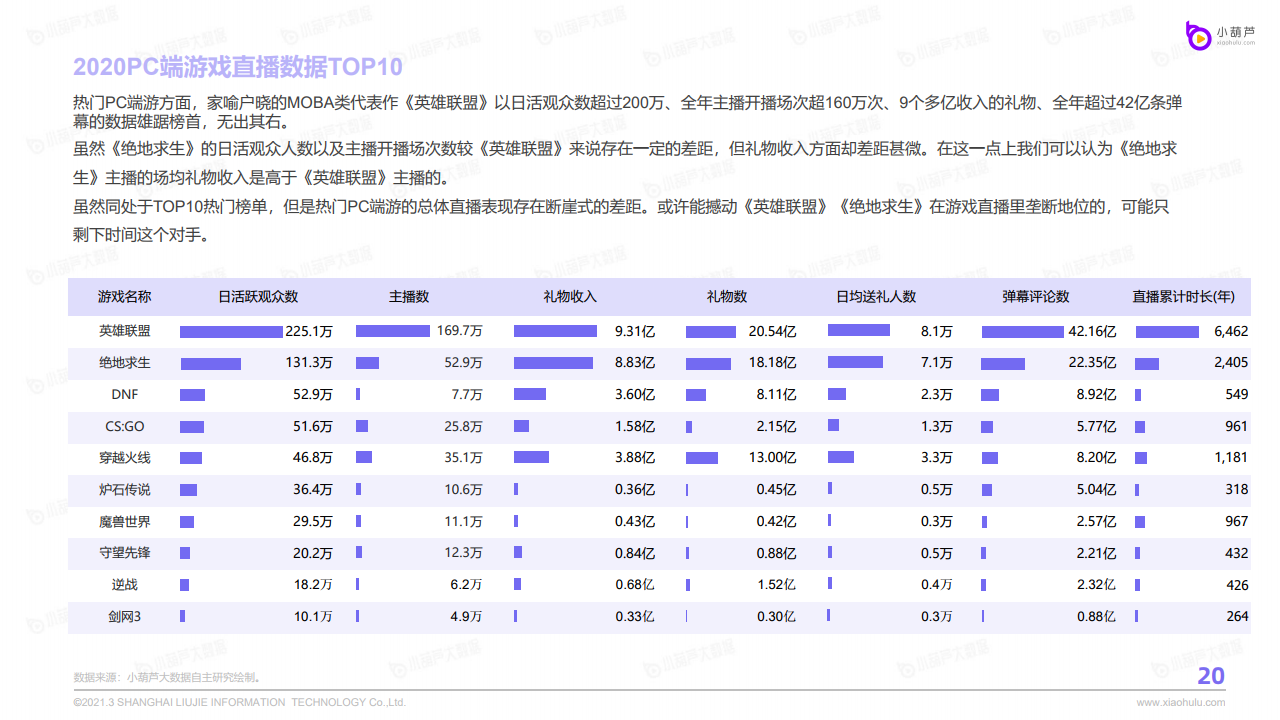Click the 剑网3 row name
Screen dimensions: 1280x720
tap(124, 617)
